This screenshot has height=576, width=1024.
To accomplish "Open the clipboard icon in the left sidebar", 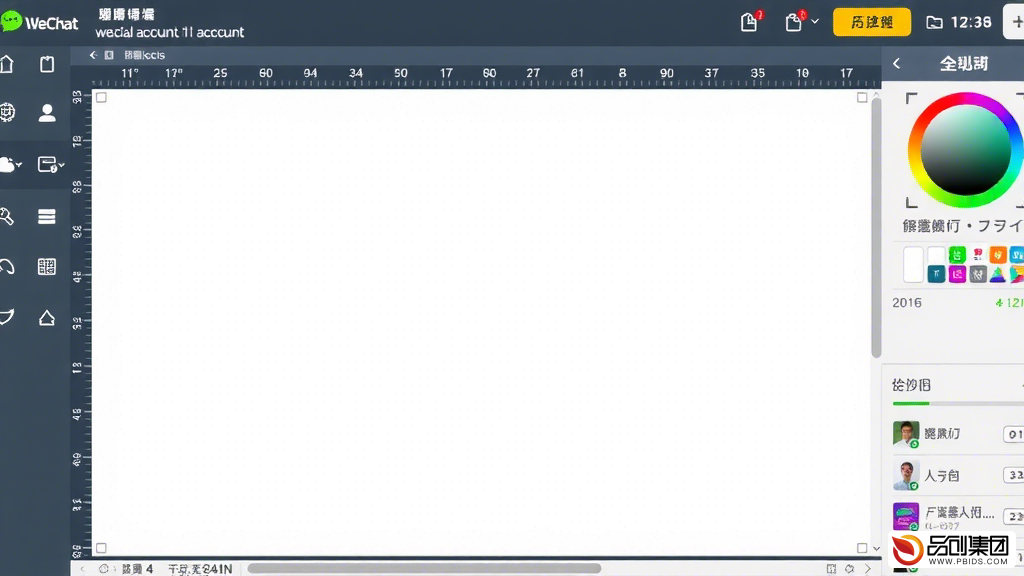I will [47, 64].
